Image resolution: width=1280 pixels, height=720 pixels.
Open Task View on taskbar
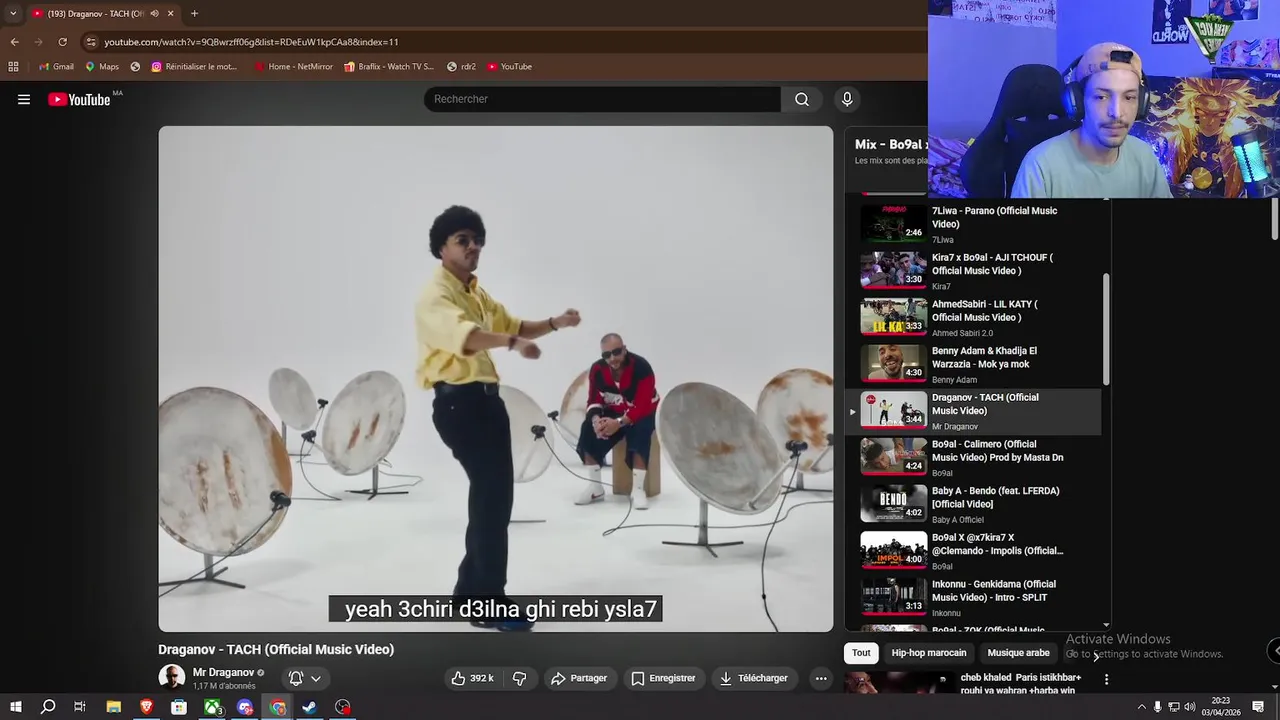pos(80,707)
